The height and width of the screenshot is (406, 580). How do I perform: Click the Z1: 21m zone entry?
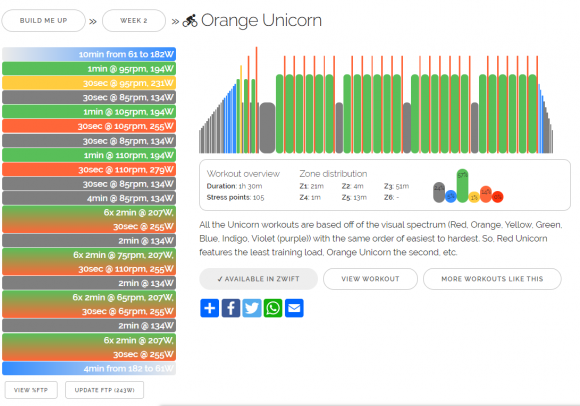pyautogui.click(x=311, y=186)
